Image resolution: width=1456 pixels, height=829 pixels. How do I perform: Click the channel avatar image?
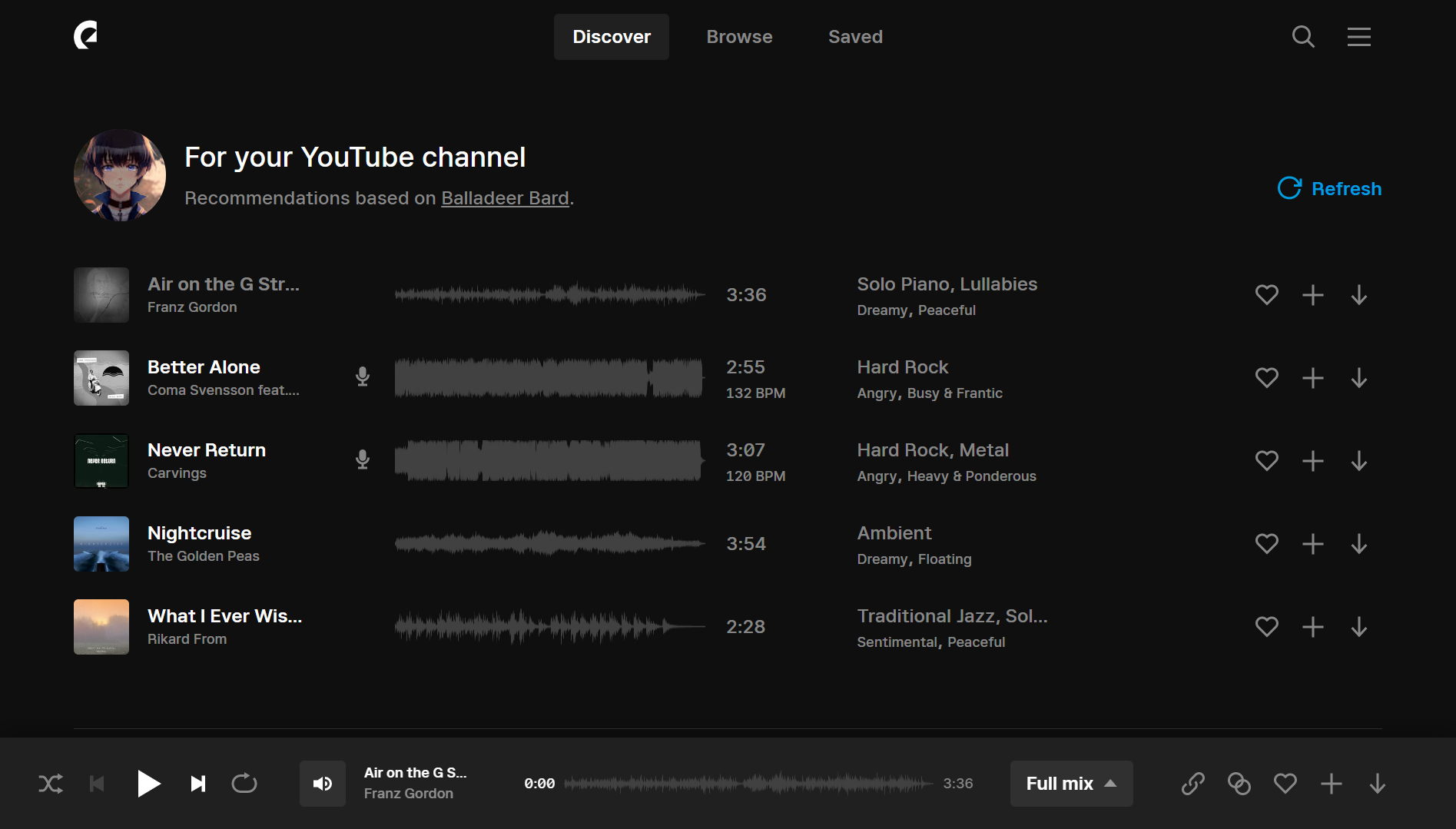(120, 175)
